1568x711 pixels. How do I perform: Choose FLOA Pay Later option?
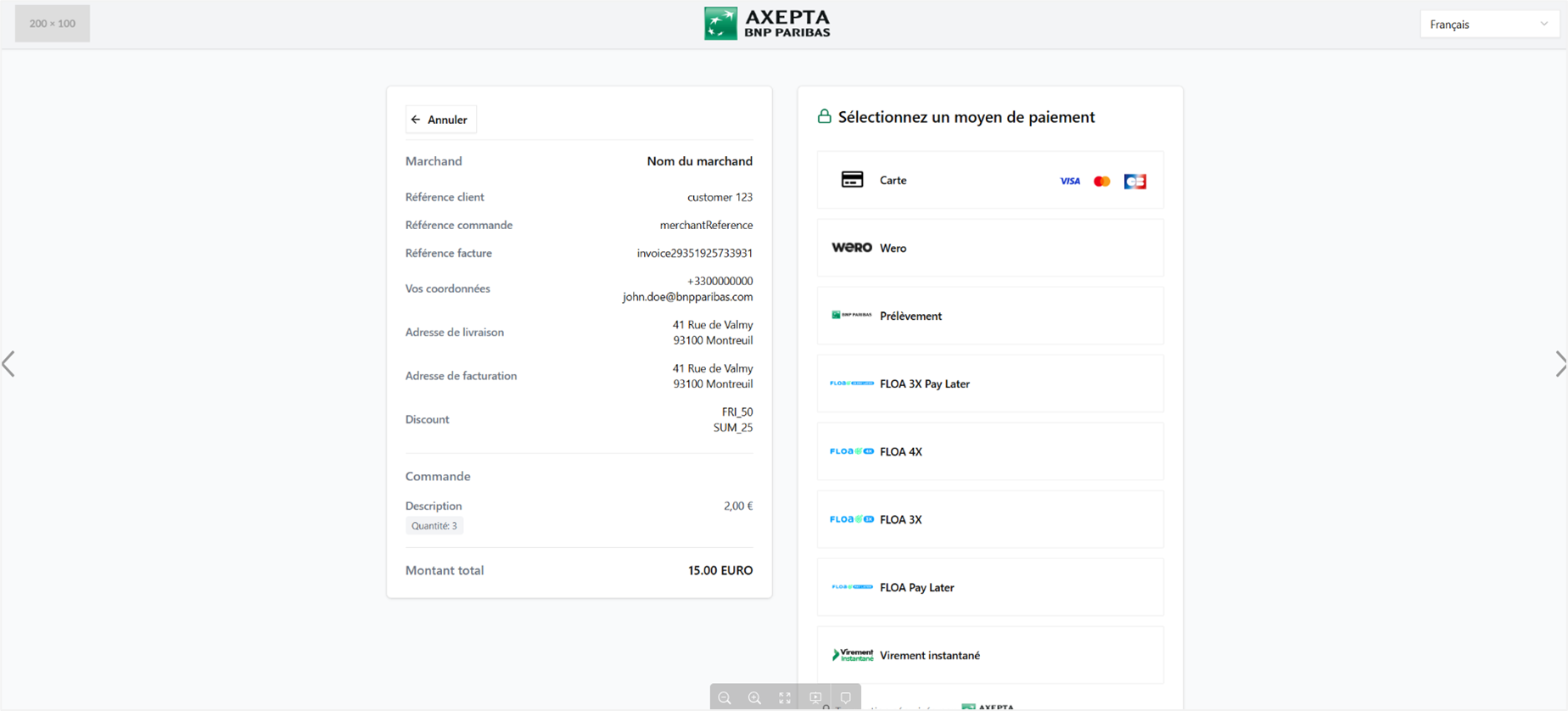[989, 587]
